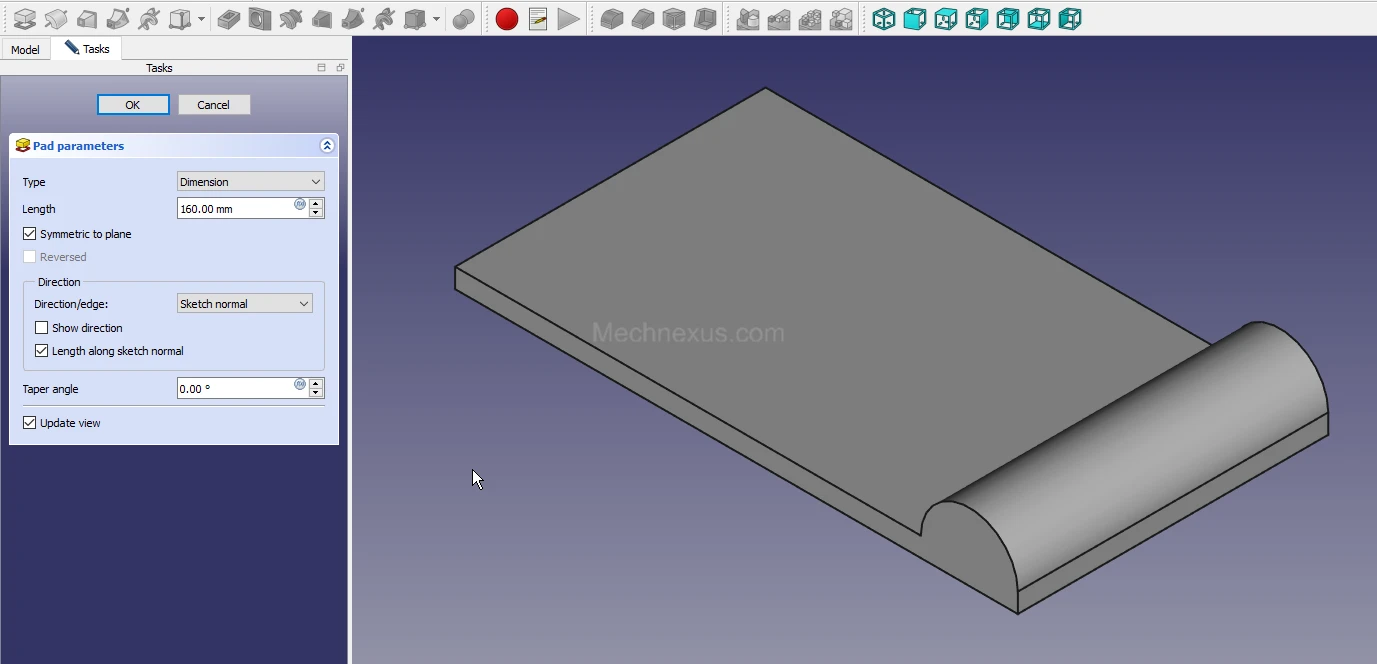
Task: Enable the Show direction checkbox
Action: coord(42,328)
